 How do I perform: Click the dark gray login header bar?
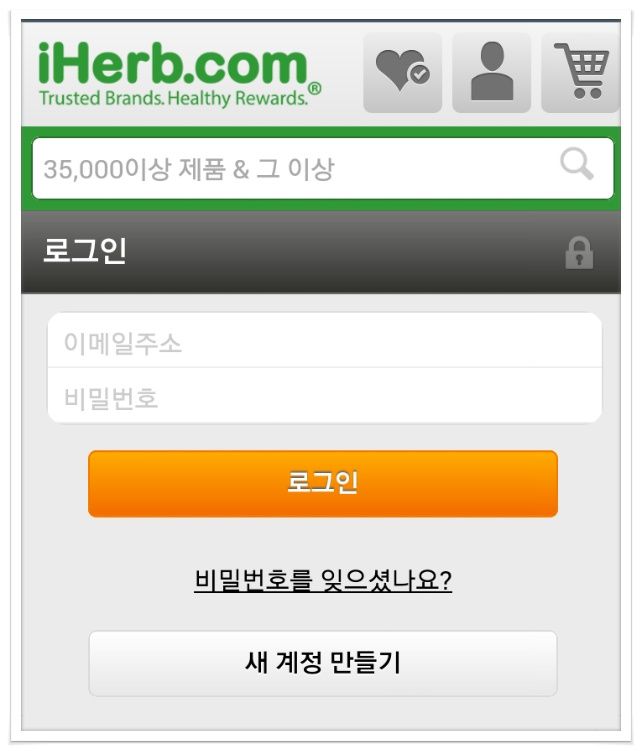tap(321, 252)
